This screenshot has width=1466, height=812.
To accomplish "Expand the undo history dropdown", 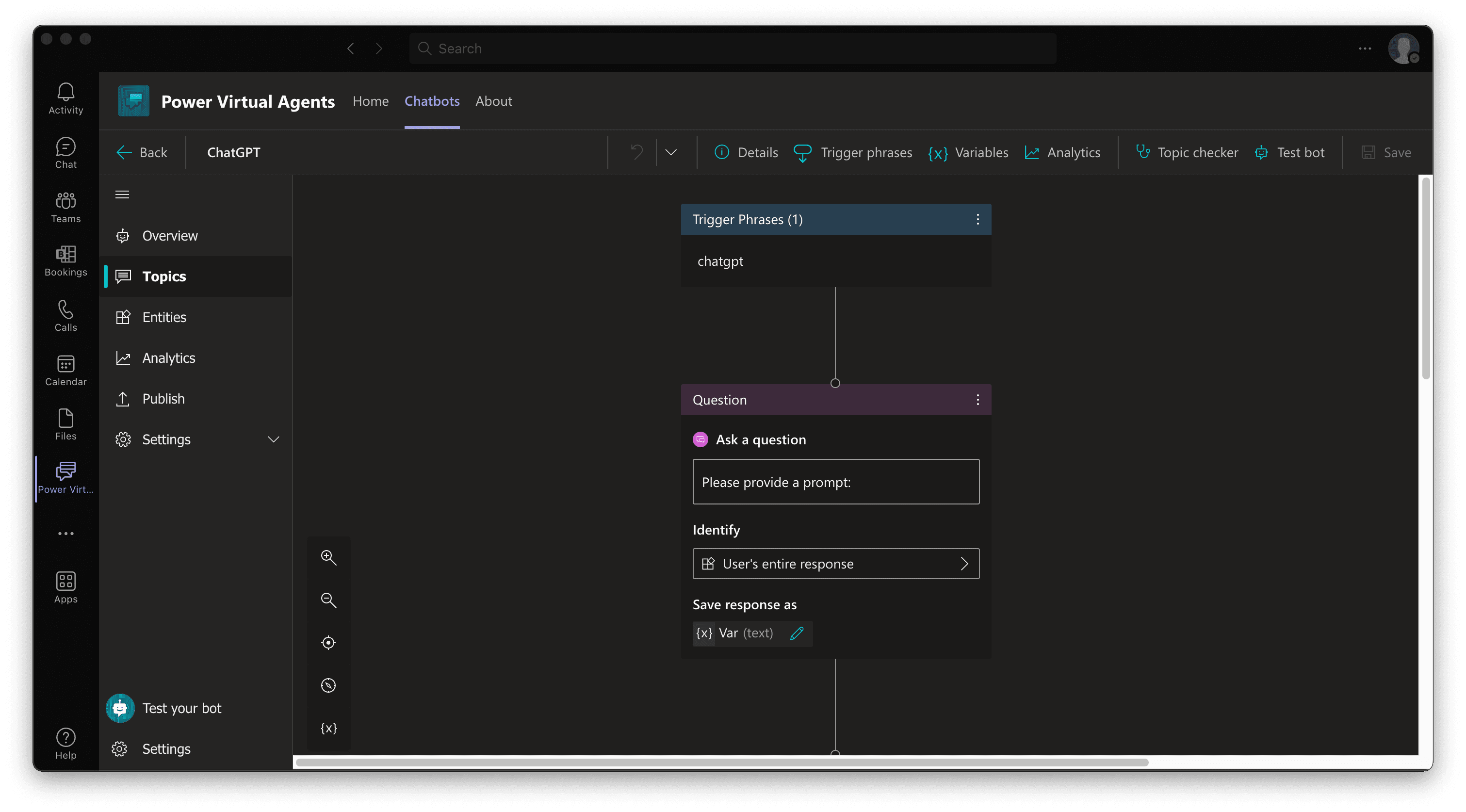I will (x=671, y=152).
